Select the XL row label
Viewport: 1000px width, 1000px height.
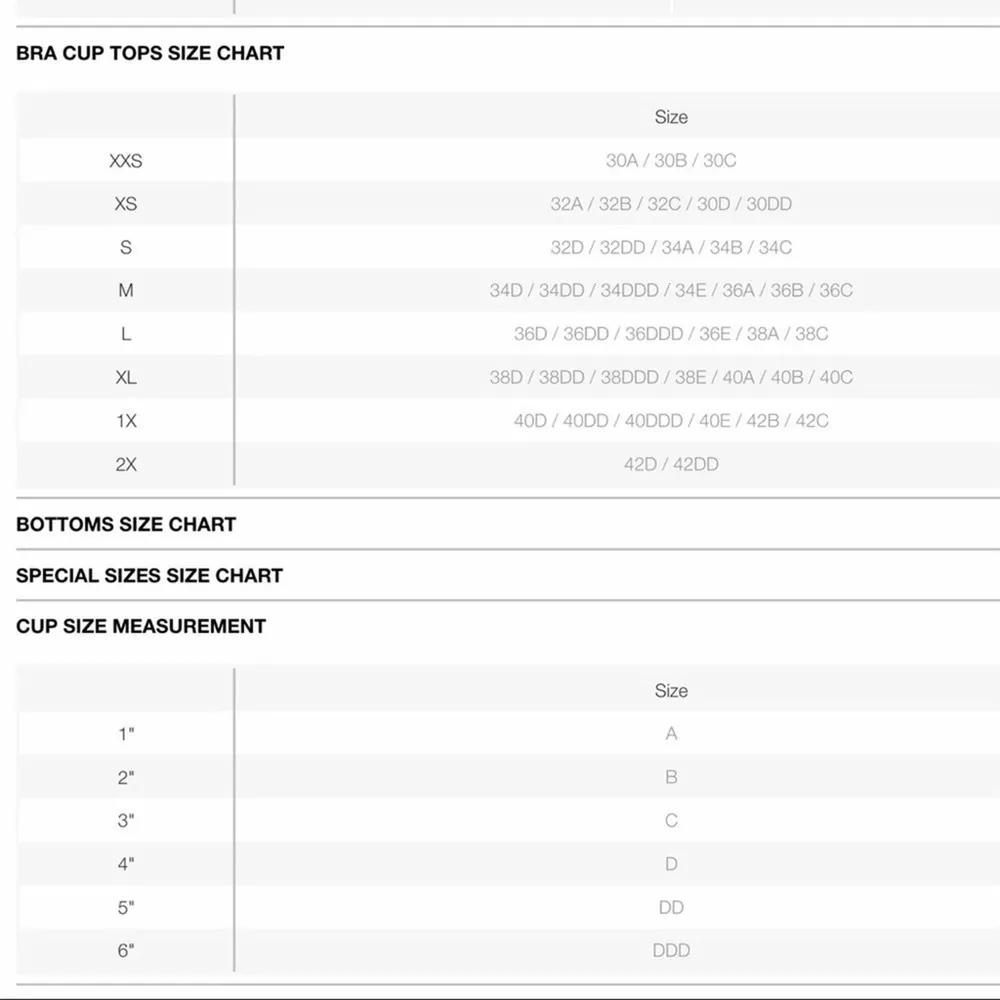click(126, 378)
